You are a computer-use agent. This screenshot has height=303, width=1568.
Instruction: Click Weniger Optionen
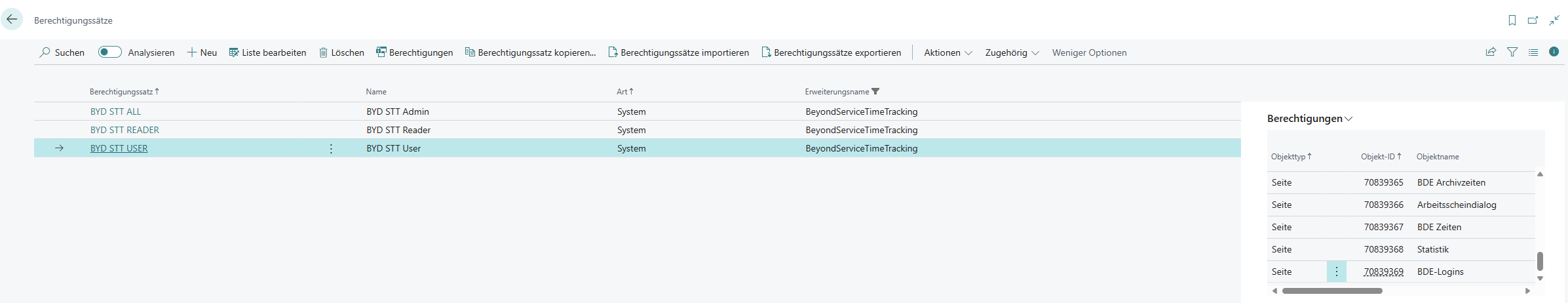pyautogui.click(x=1089, y=52)
